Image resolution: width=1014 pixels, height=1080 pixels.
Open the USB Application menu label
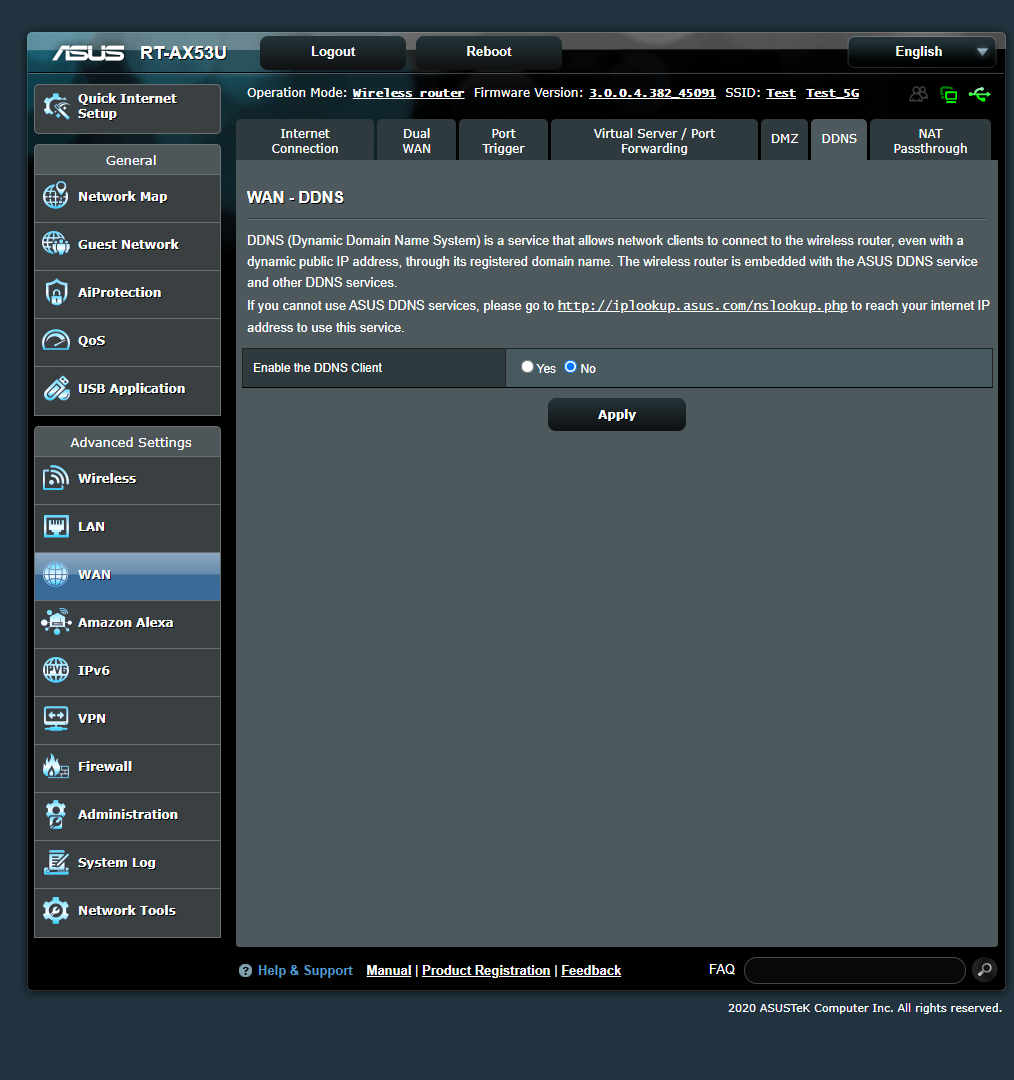click(x=132, y=388)
